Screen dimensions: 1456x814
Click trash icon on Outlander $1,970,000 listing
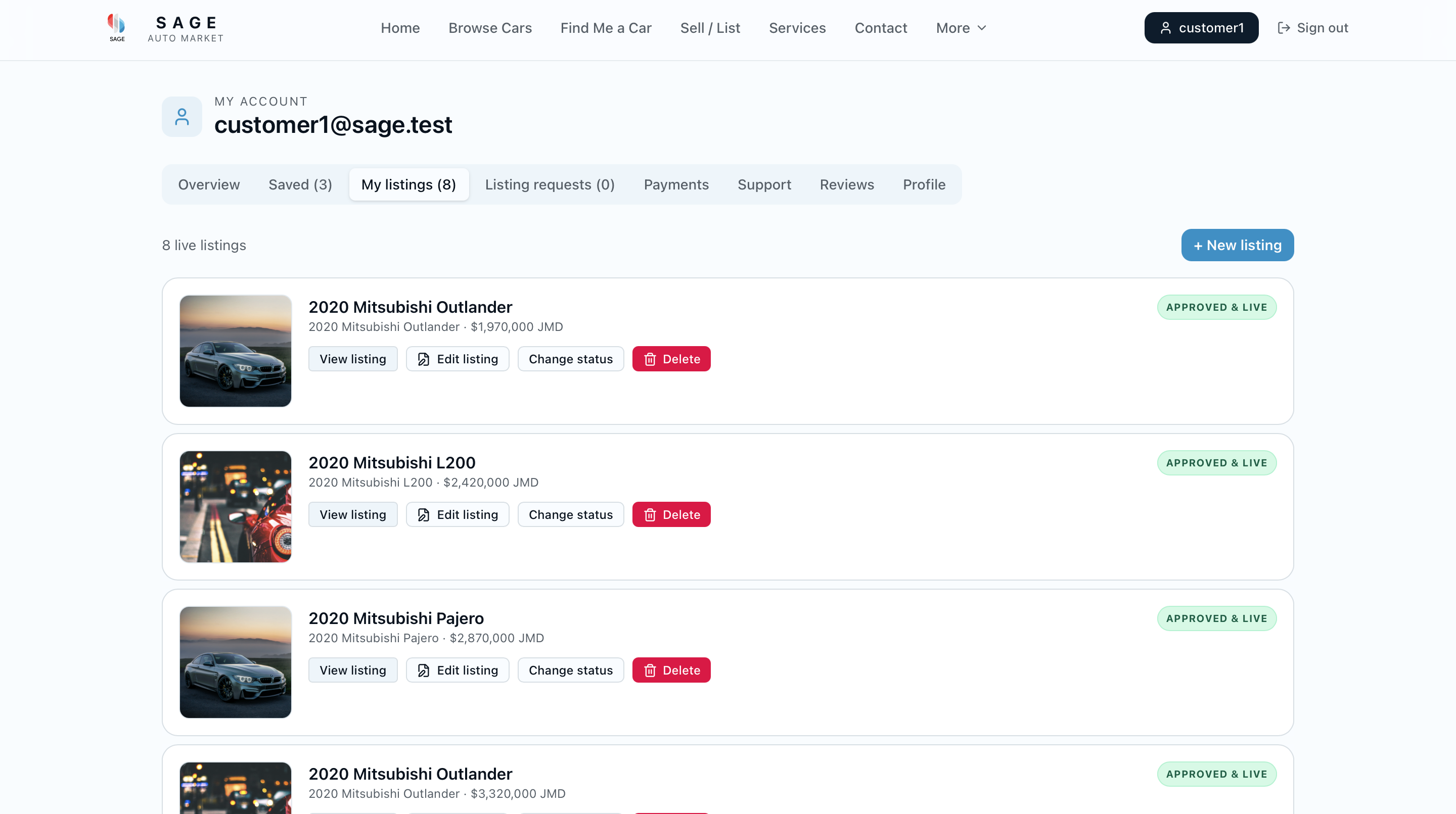650,359
